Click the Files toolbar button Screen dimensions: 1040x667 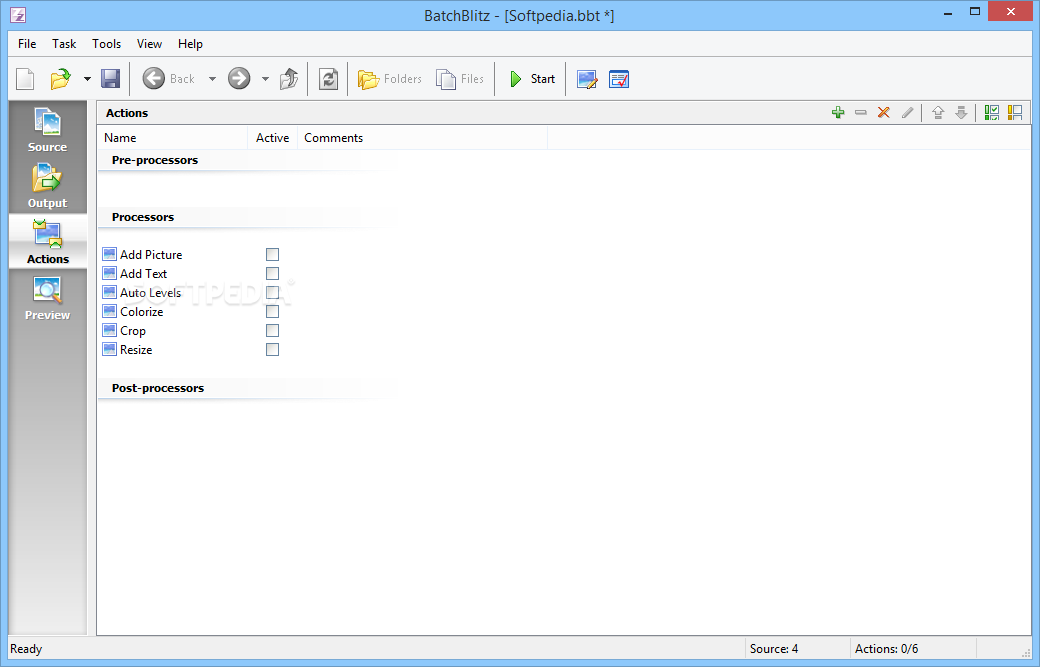[x=460, y=79]
